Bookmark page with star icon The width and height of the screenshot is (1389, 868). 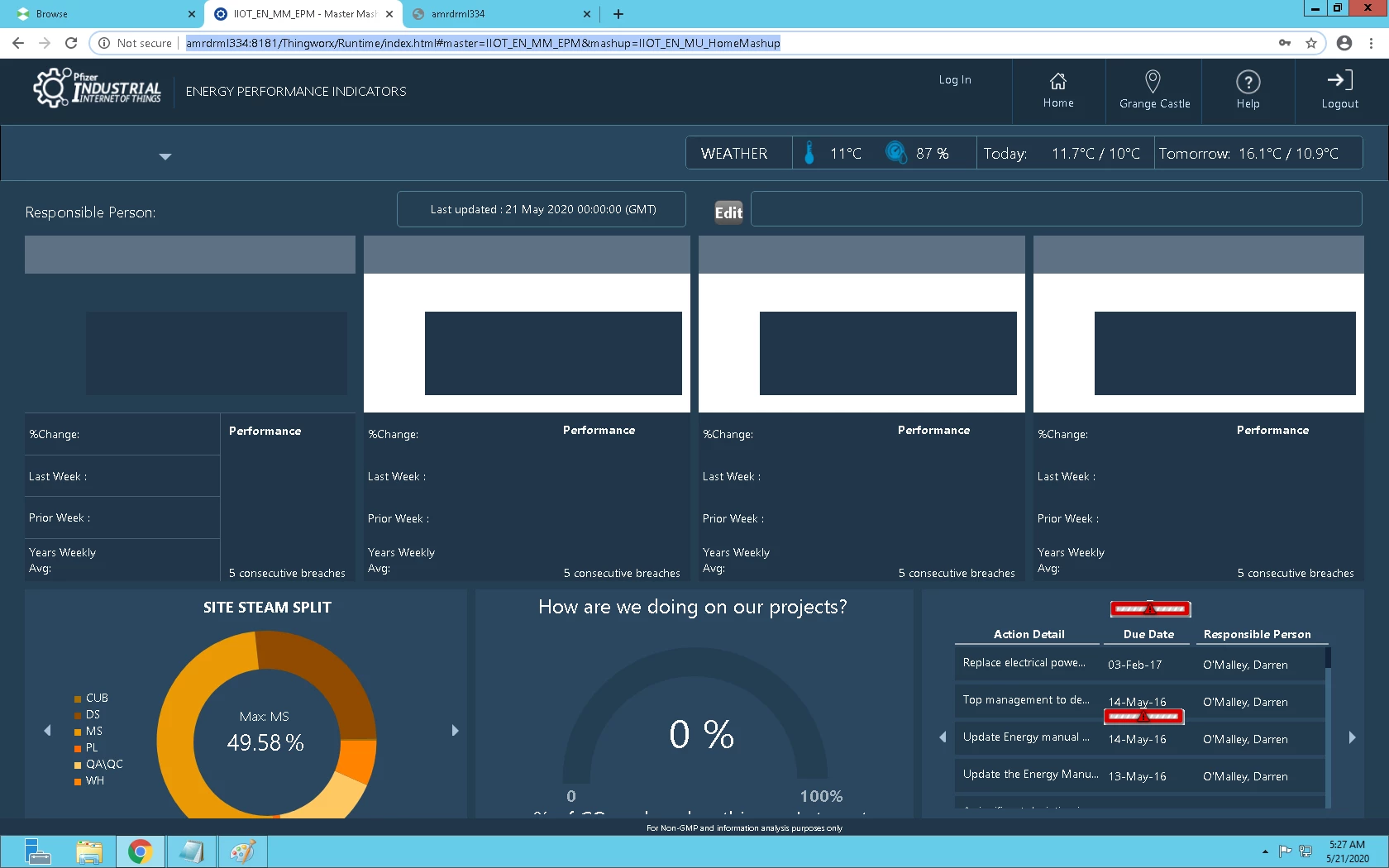[x=1310, y=43]
